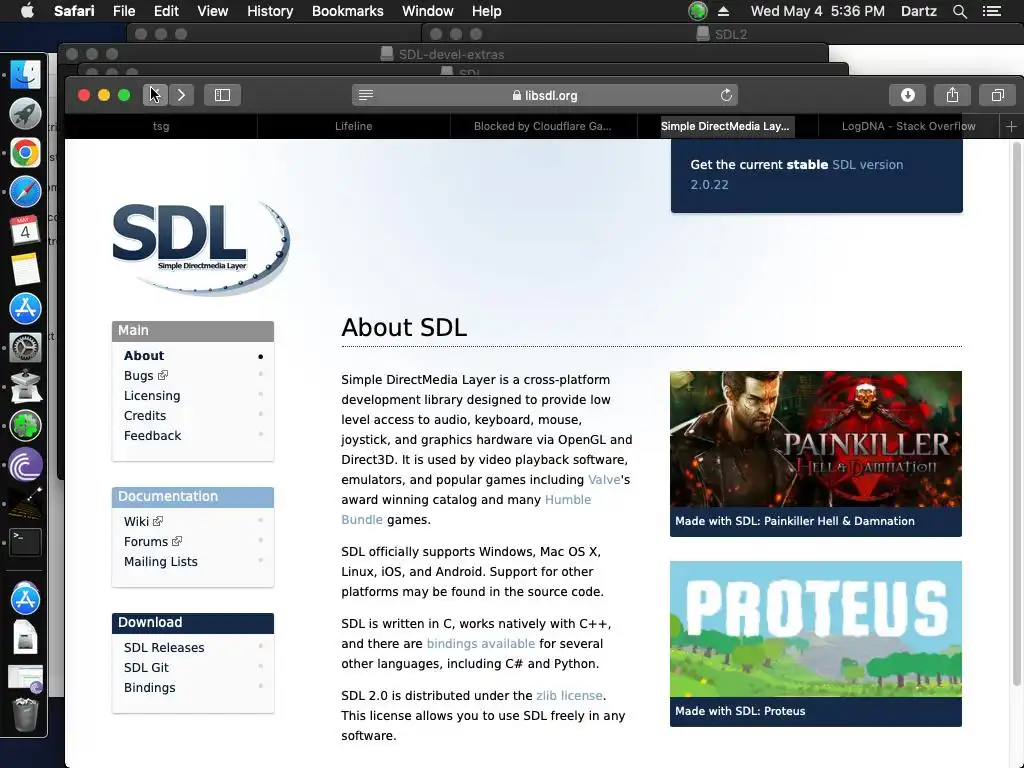Open Terminal from the Dock
The width and height of the screenshot is (1024, 768).
[x=25, y=543]
